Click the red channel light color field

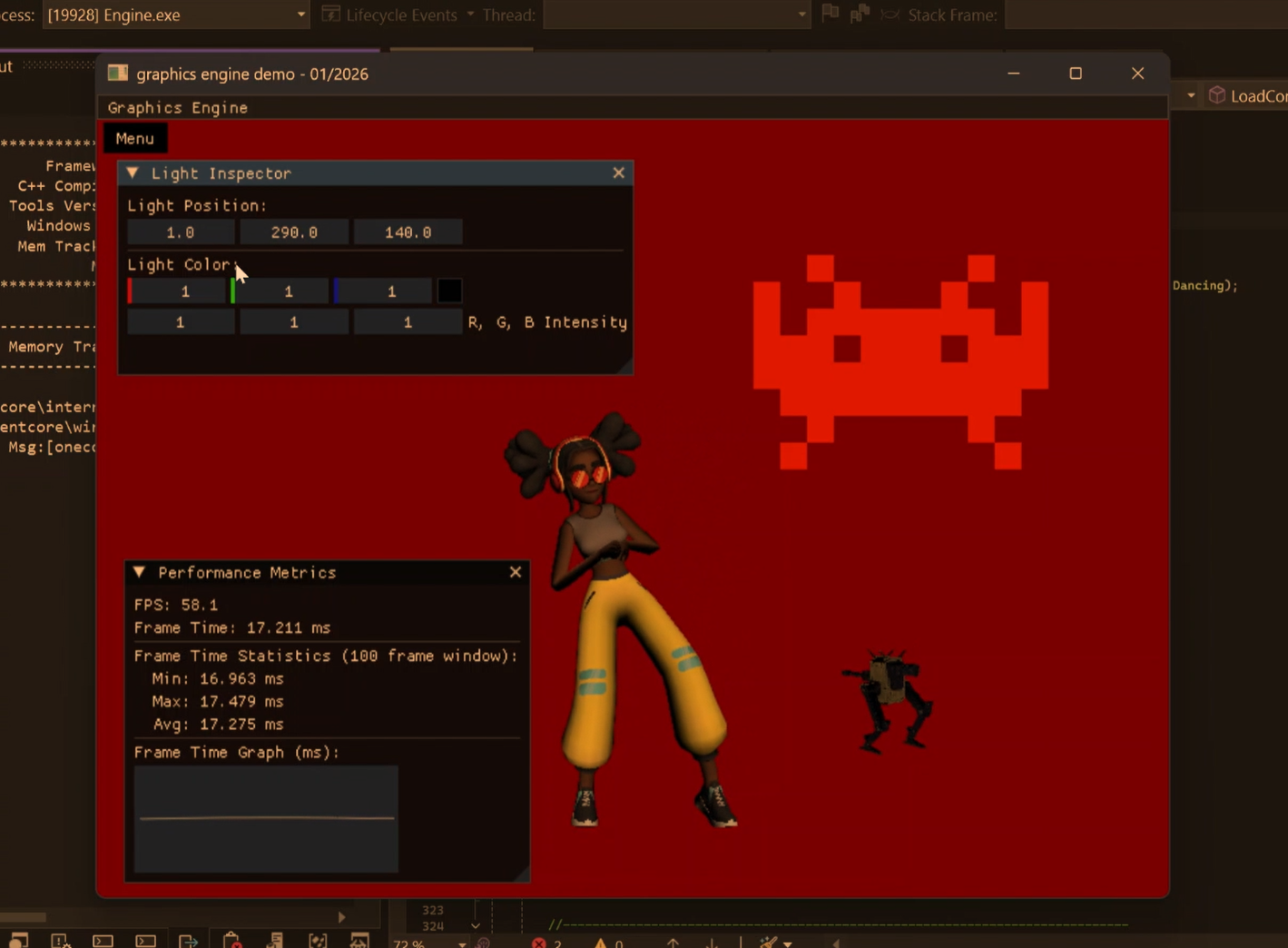180,291
